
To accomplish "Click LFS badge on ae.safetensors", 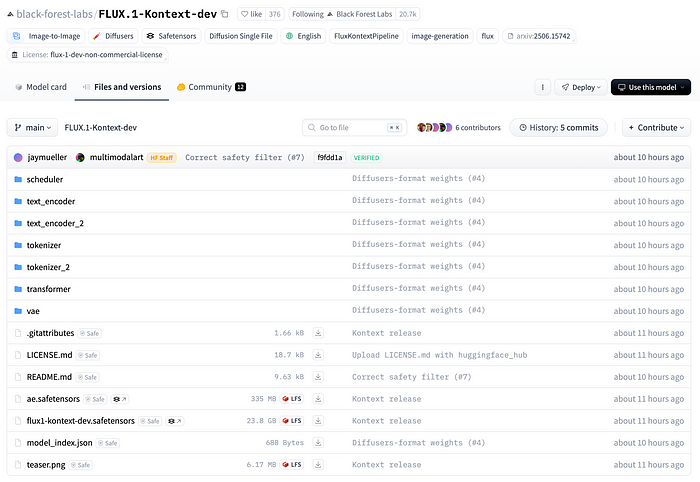I will 292,399.
